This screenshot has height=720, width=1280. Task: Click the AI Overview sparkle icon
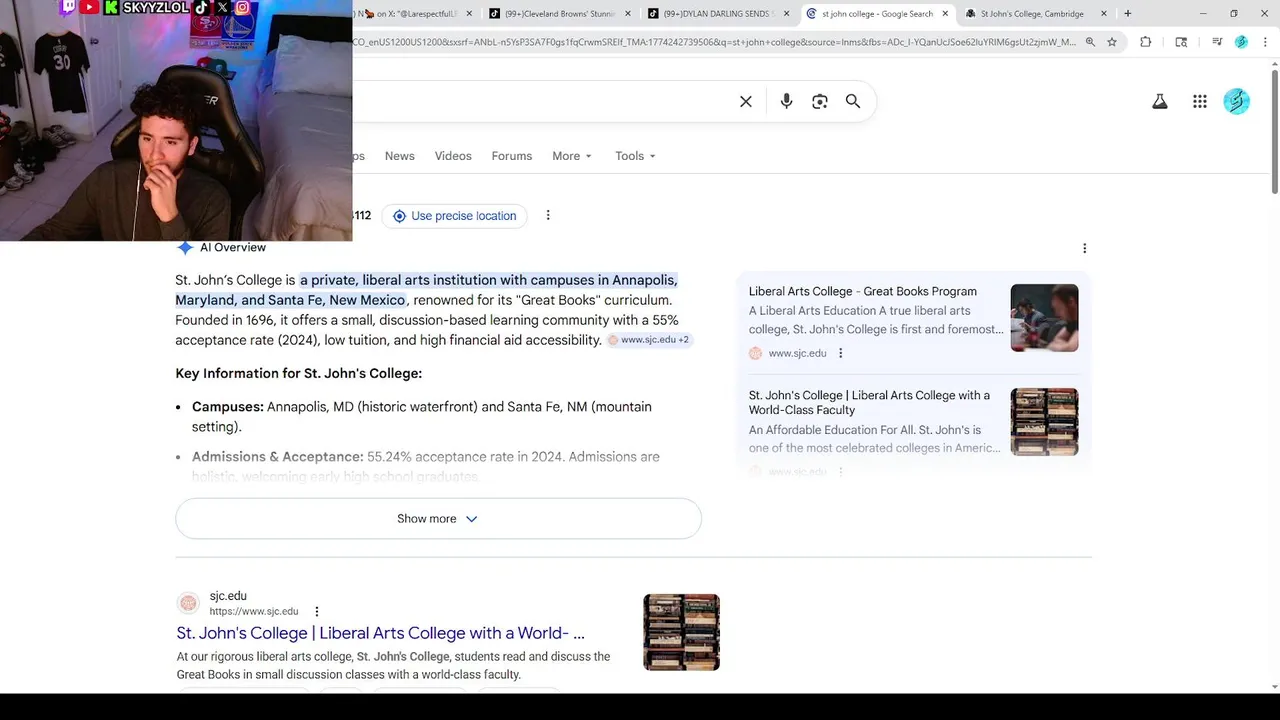point(185,247)
